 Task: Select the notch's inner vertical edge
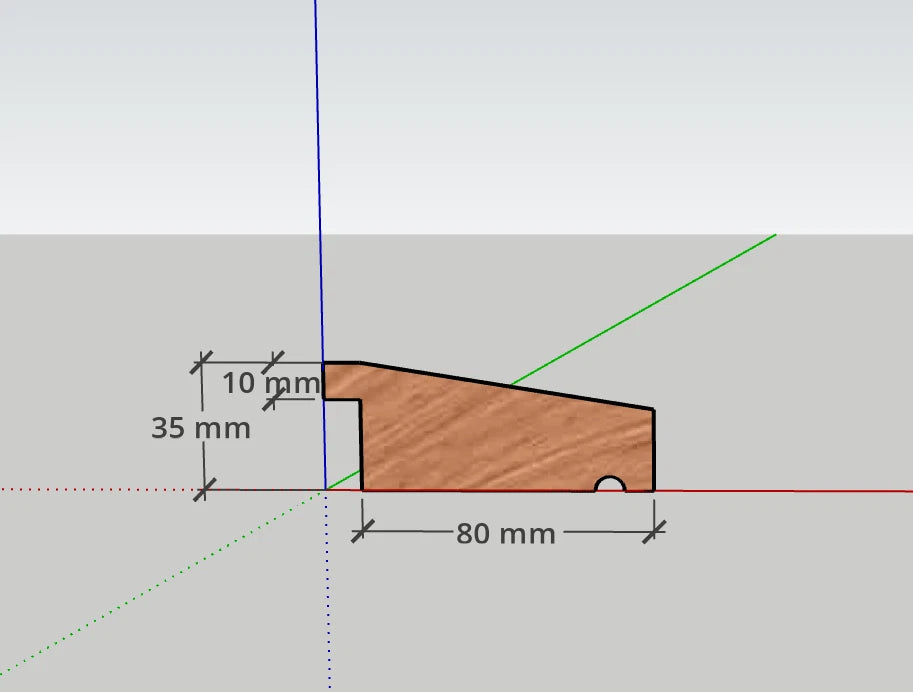(360, 445)
